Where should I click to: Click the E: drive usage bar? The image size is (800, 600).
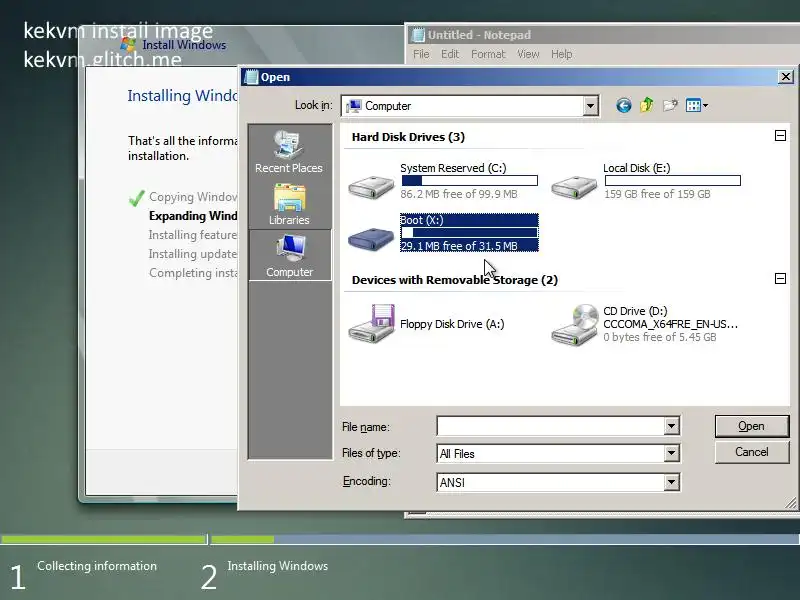(x=673, y=181)
